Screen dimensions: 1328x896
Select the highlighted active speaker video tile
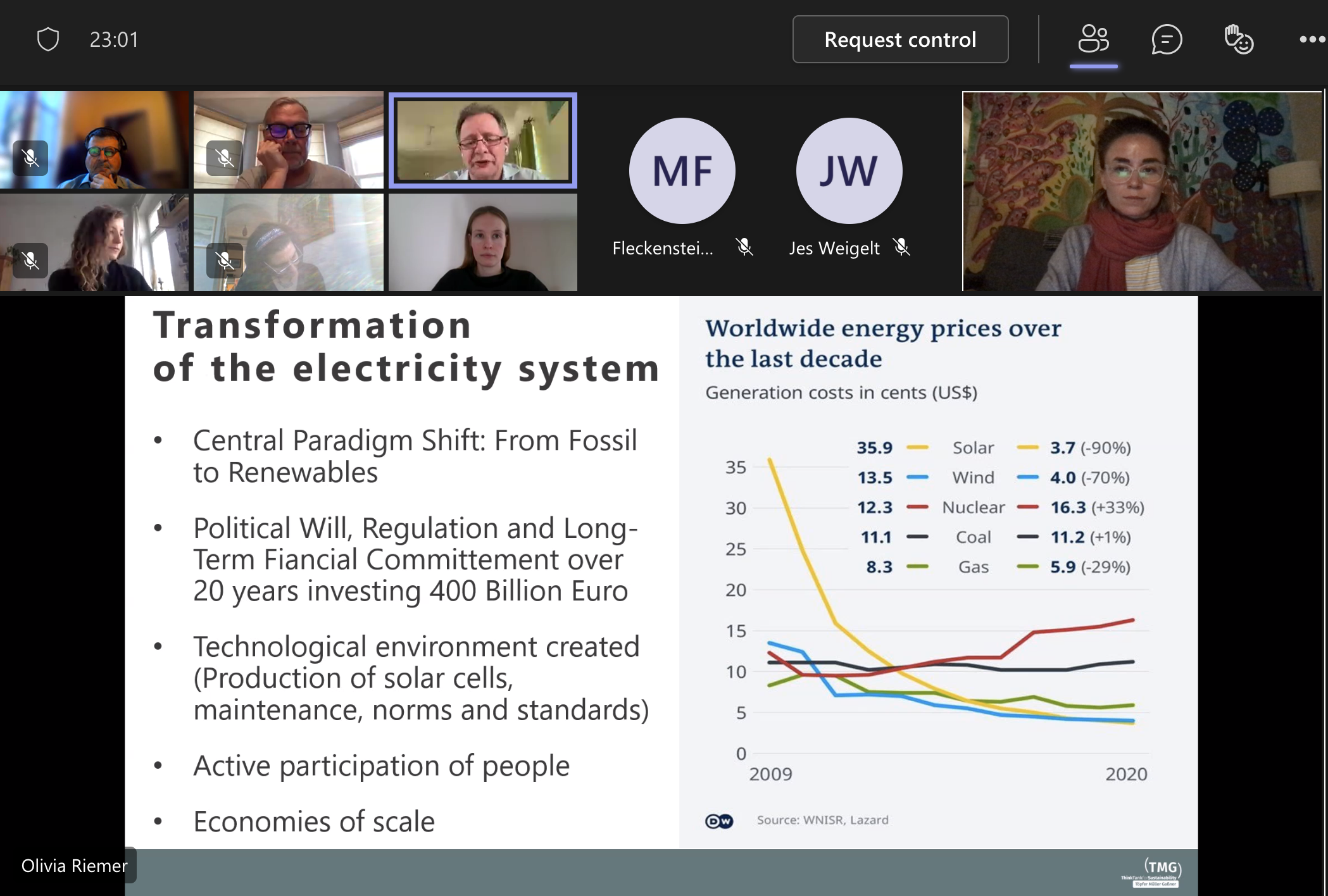click(482, 140)
